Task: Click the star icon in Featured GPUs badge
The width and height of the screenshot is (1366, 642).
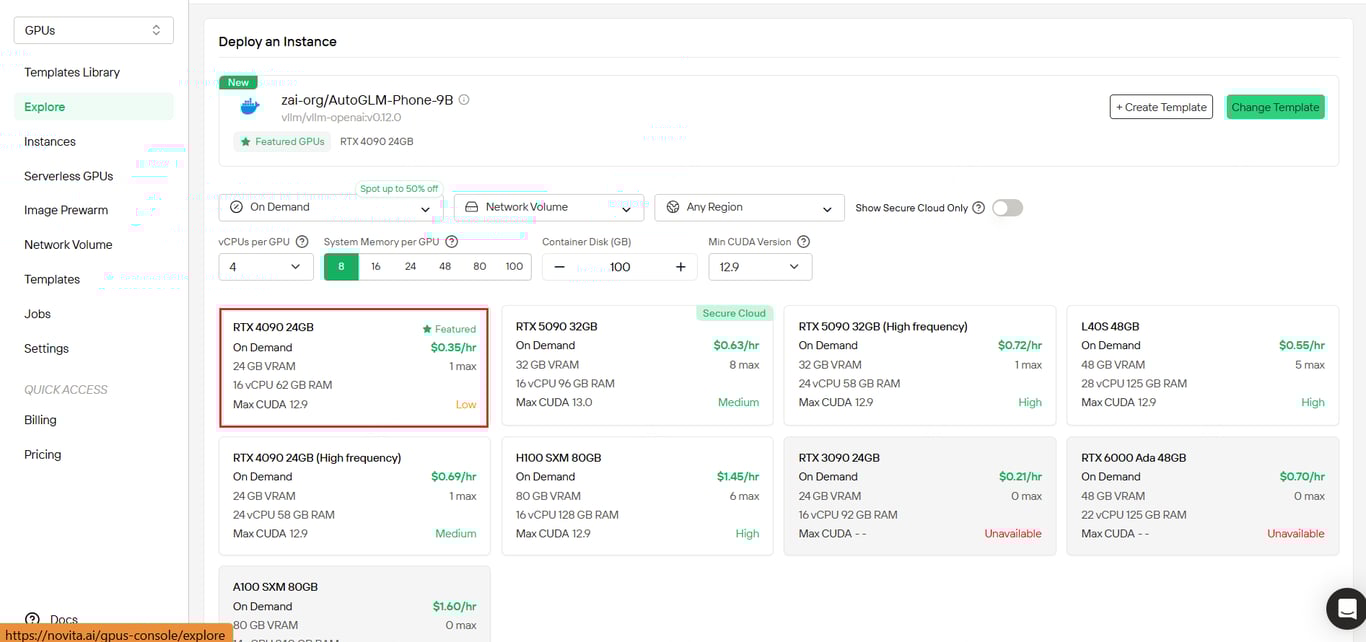Action: [x=246, y=142]
